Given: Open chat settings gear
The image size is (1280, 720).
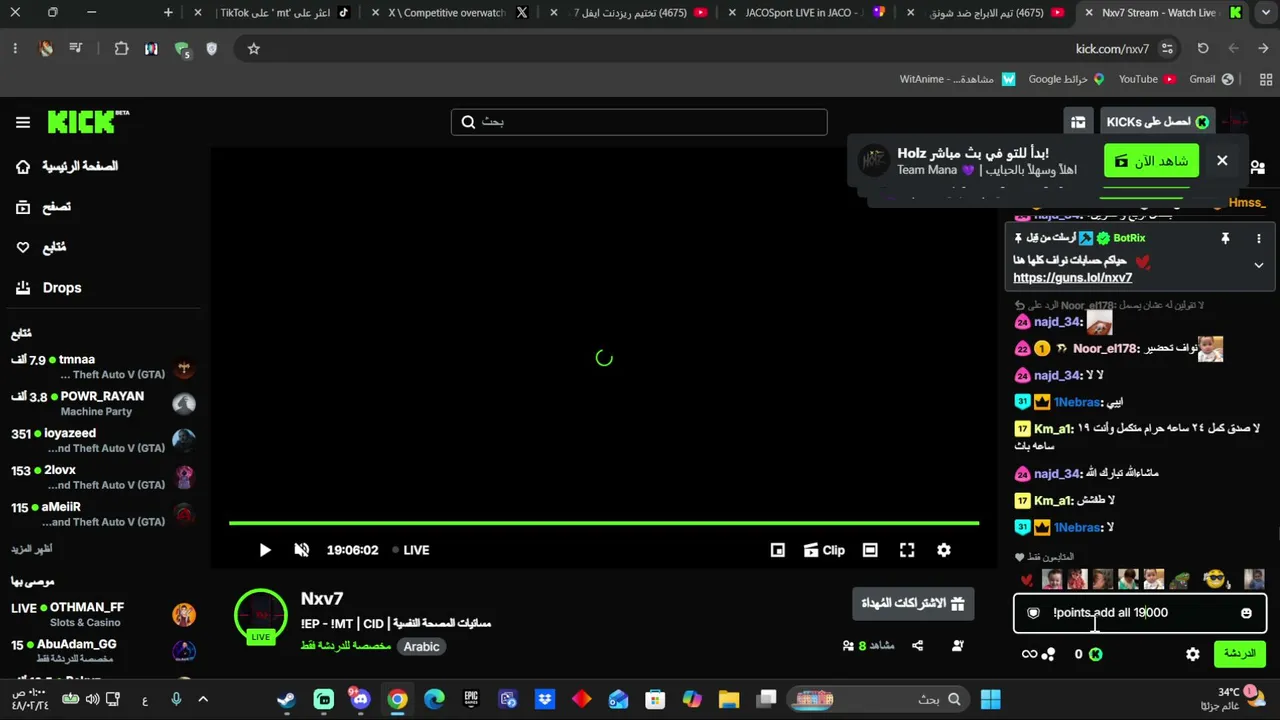Looking at the screenshot, I should pos(1192,654).
